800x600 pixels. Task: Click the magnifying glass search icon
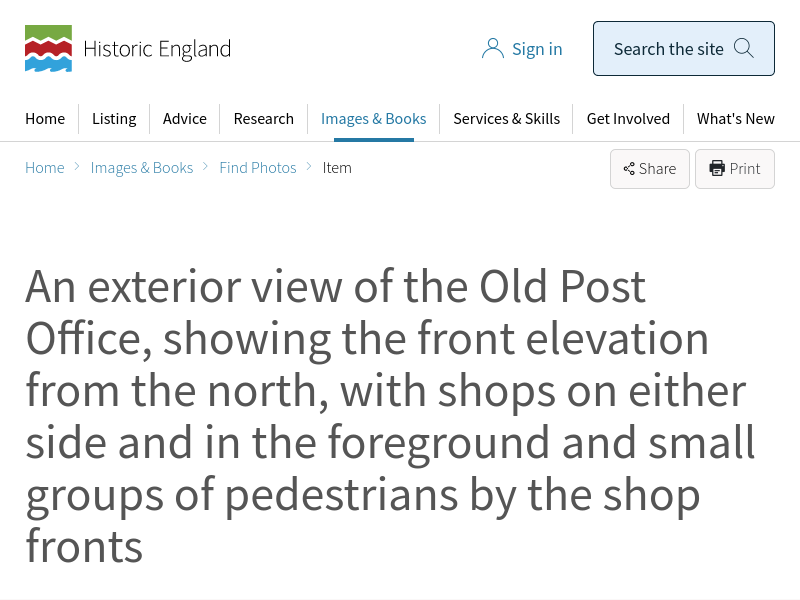pyautogui.click(x=744, y=48)
